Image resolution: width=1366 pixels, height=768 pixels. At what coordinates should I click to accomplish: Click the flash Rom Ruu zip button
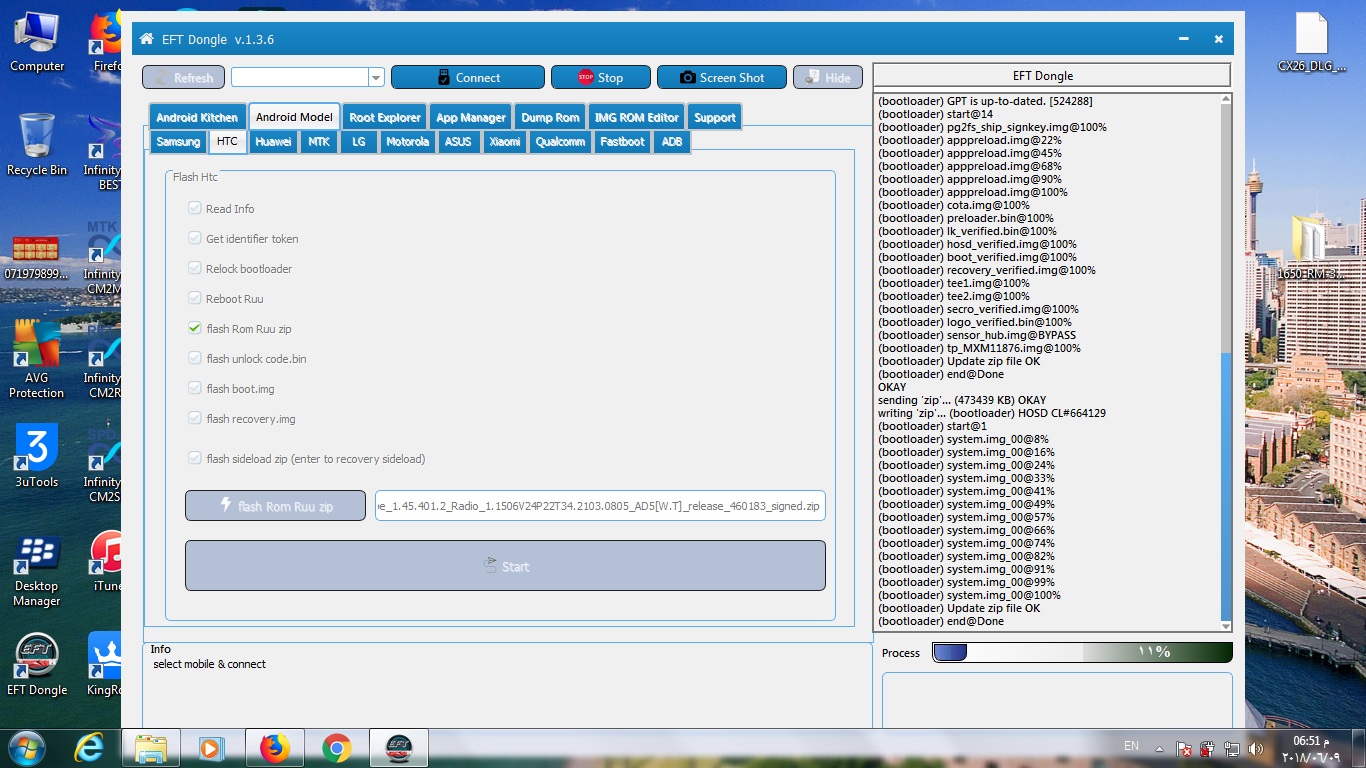(x=275, y=506)
